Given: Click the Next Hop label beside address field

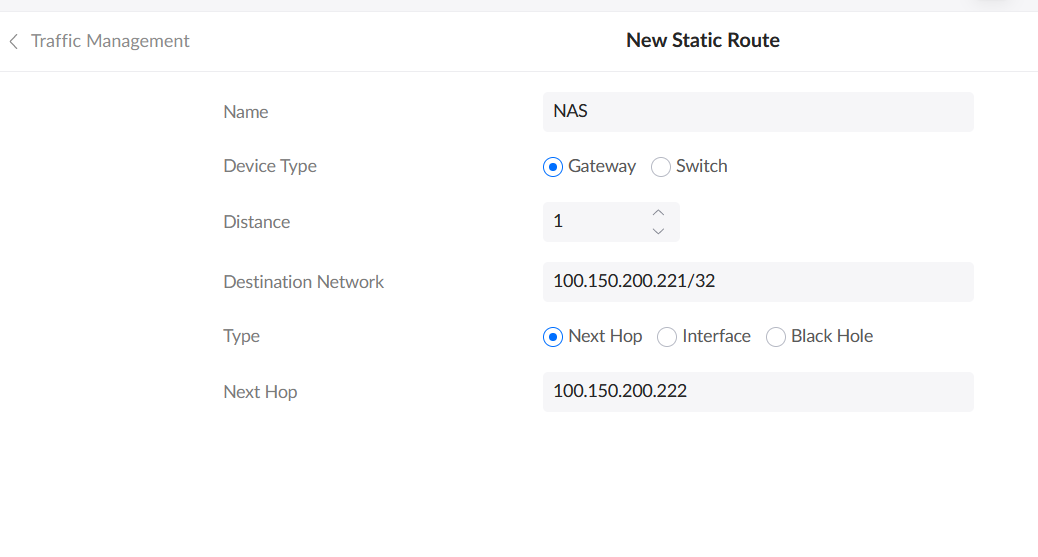Looking at the screenshot, I should click(x=260, y=392).
